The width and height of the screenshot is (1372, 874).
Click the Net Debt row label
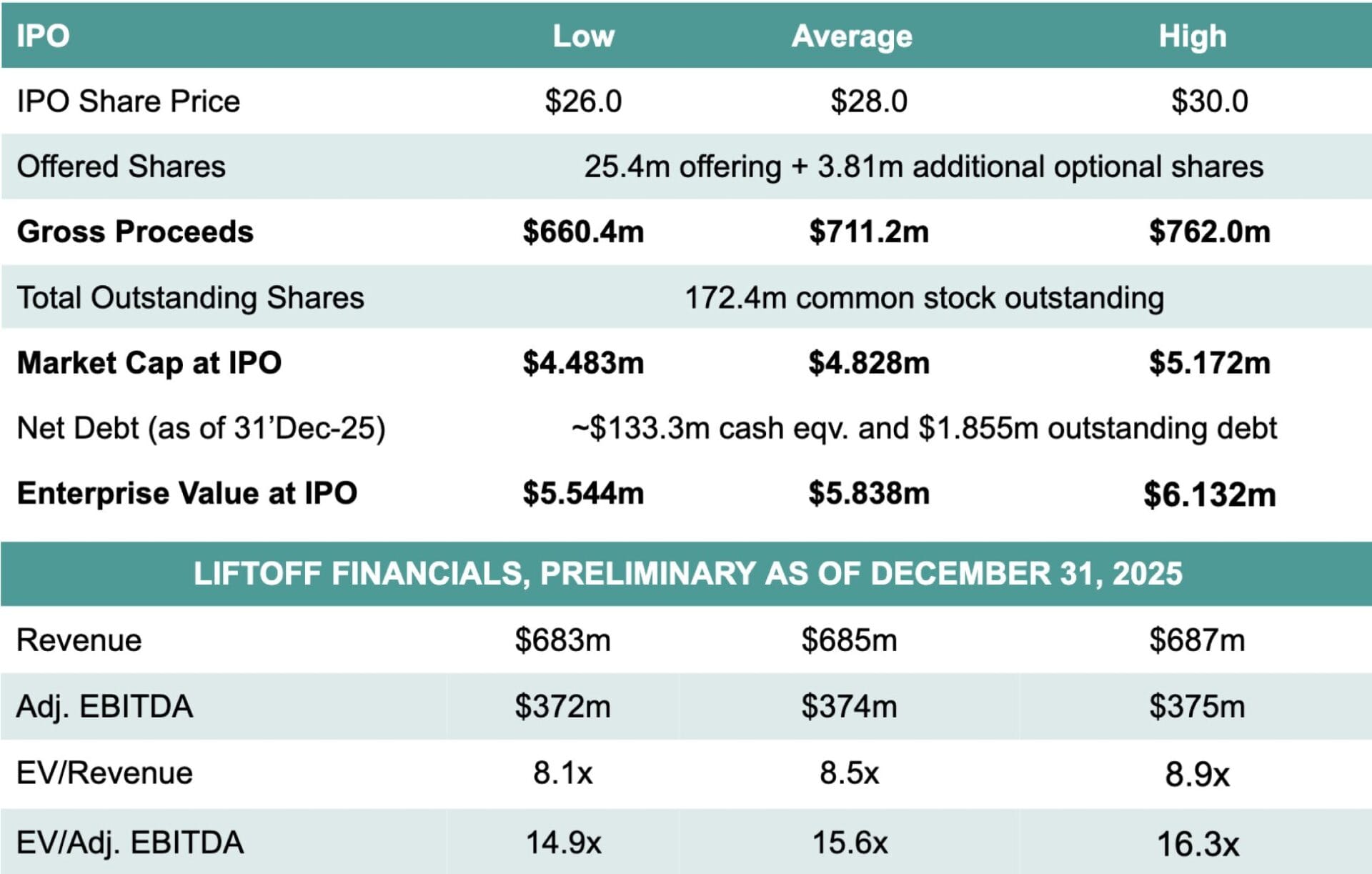[x=201, y=428]
